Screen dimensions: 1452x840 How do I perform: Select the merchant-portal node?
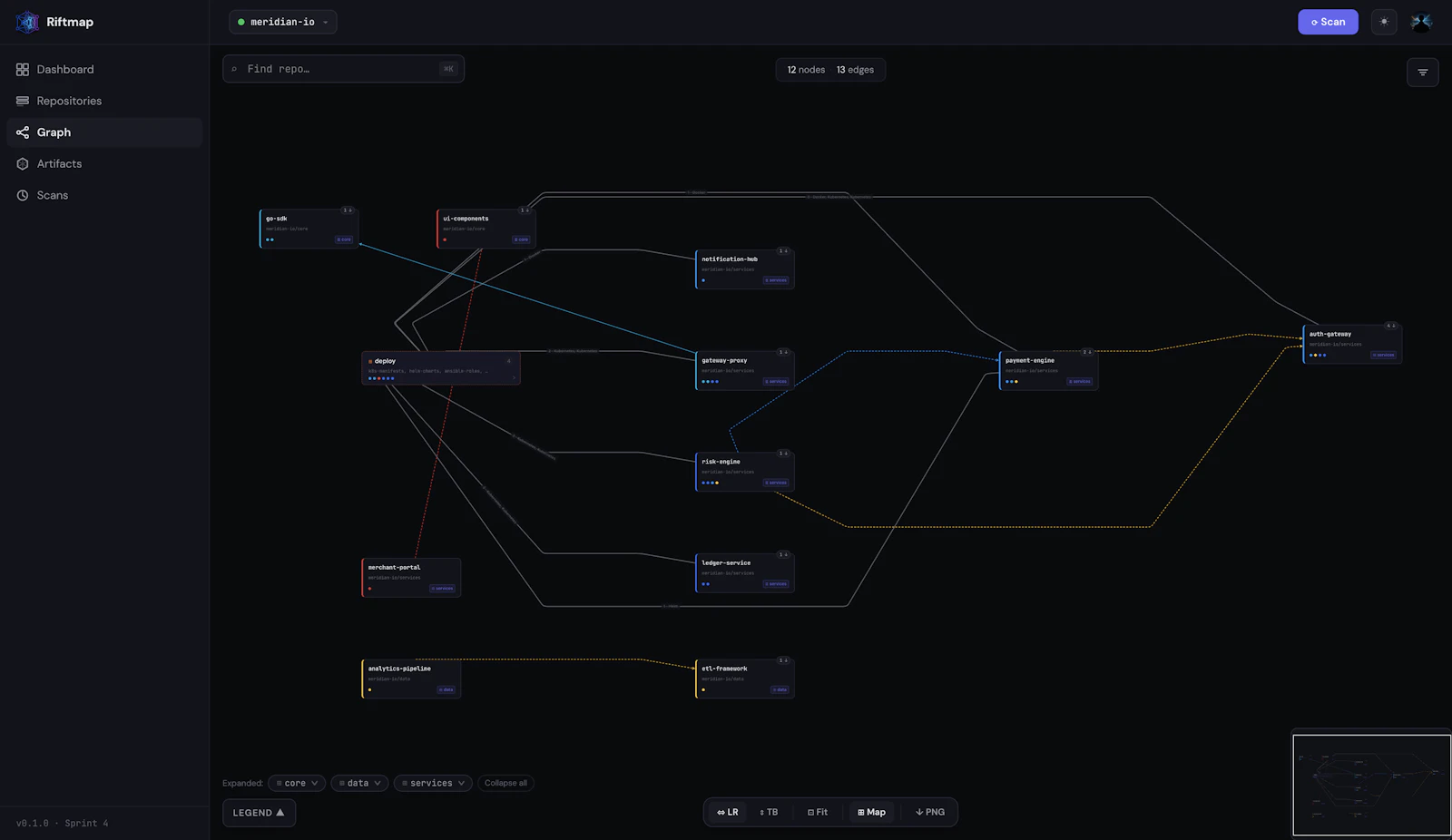click(x=411, y=577)
